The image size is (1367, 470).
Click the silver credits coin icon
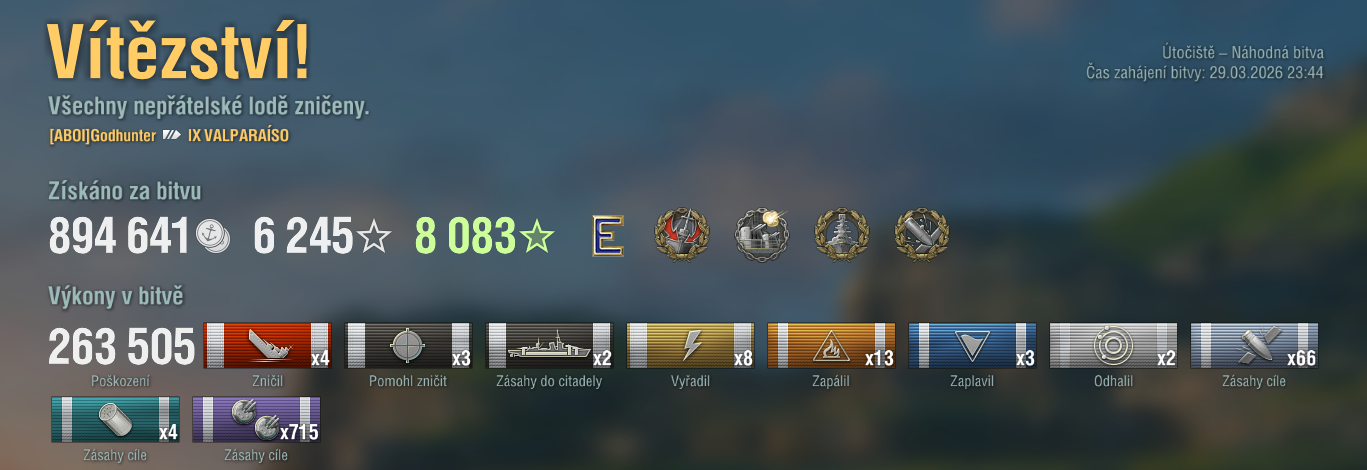coord(212,236)
